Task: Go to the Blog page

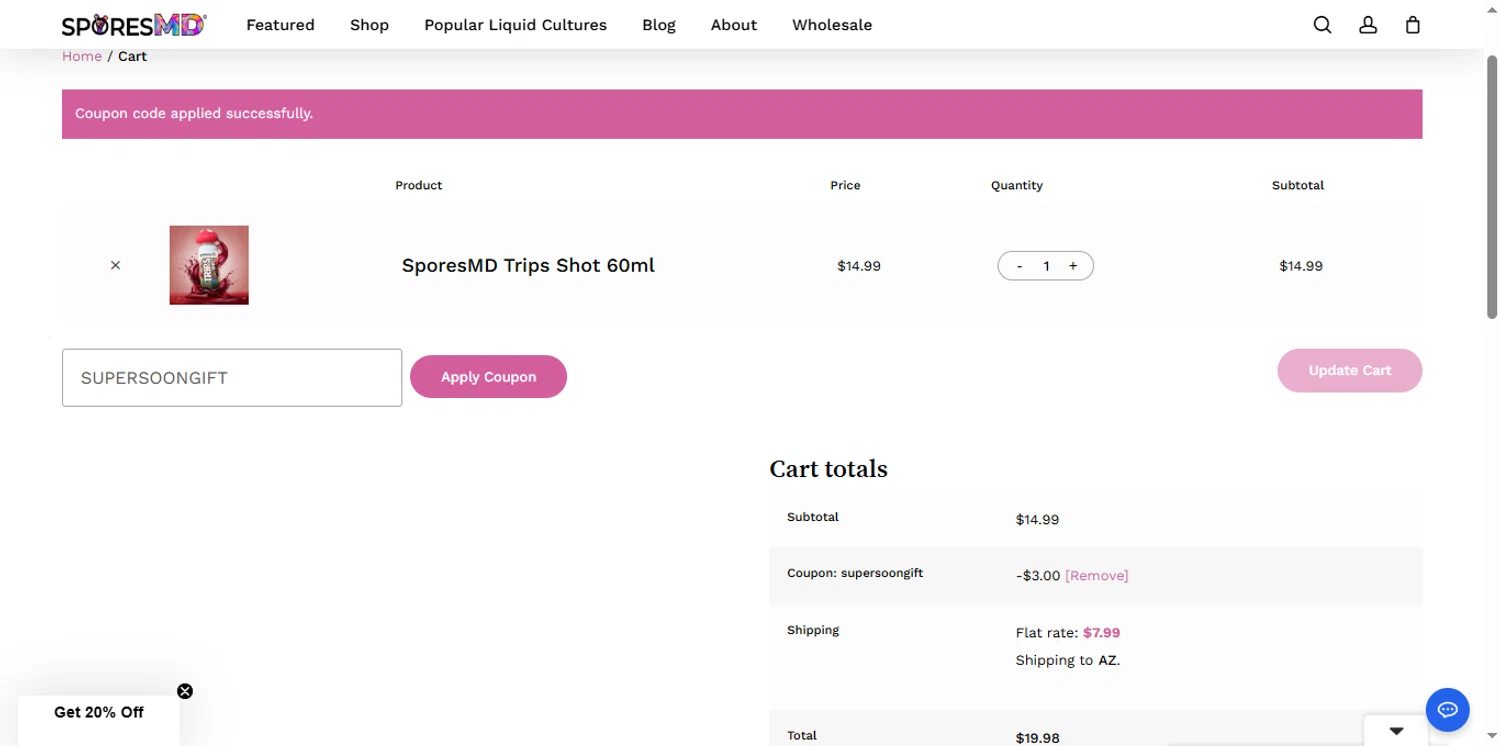Action: pos(659,25)
